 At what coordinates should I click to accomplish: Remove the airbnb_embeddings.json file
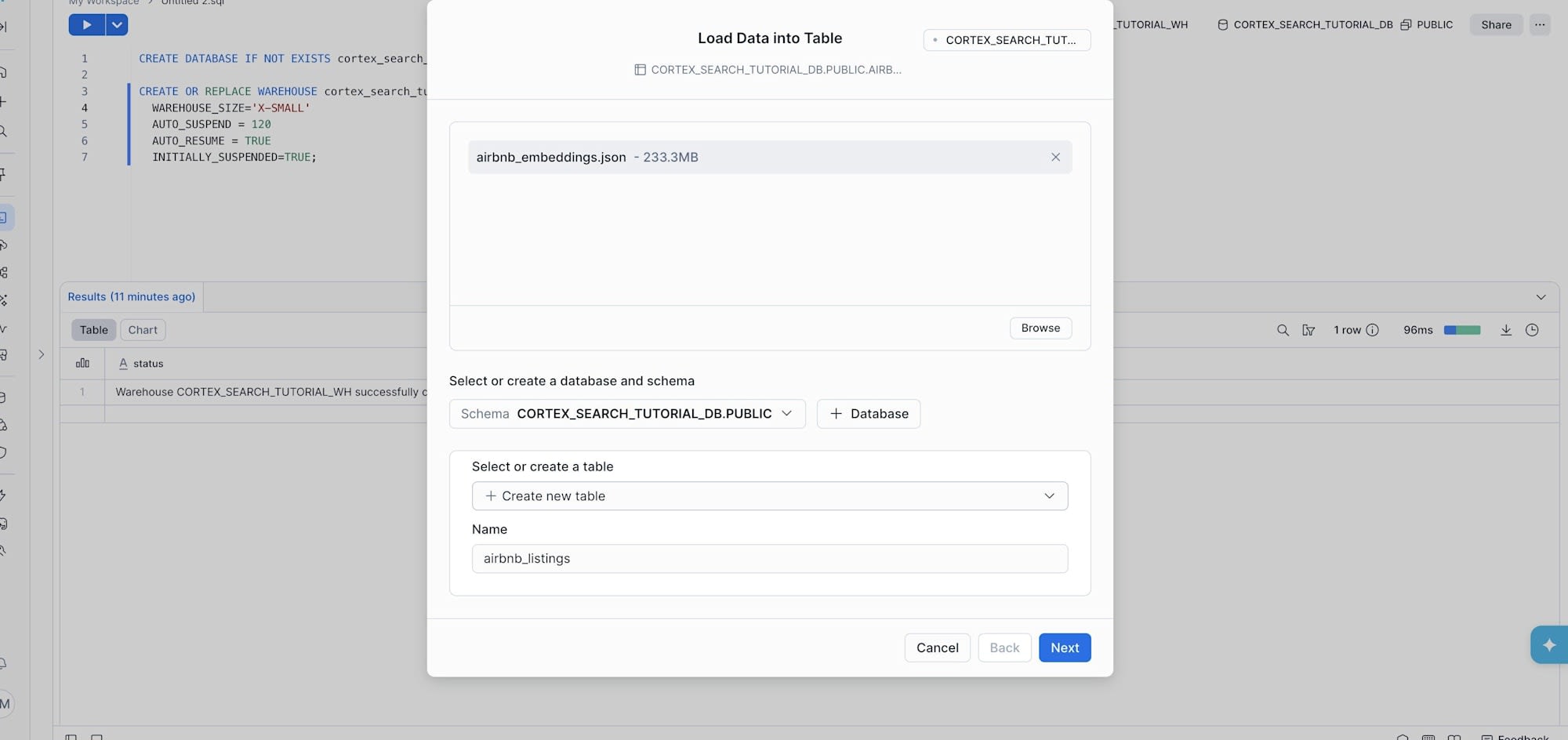pos(1055,158)
